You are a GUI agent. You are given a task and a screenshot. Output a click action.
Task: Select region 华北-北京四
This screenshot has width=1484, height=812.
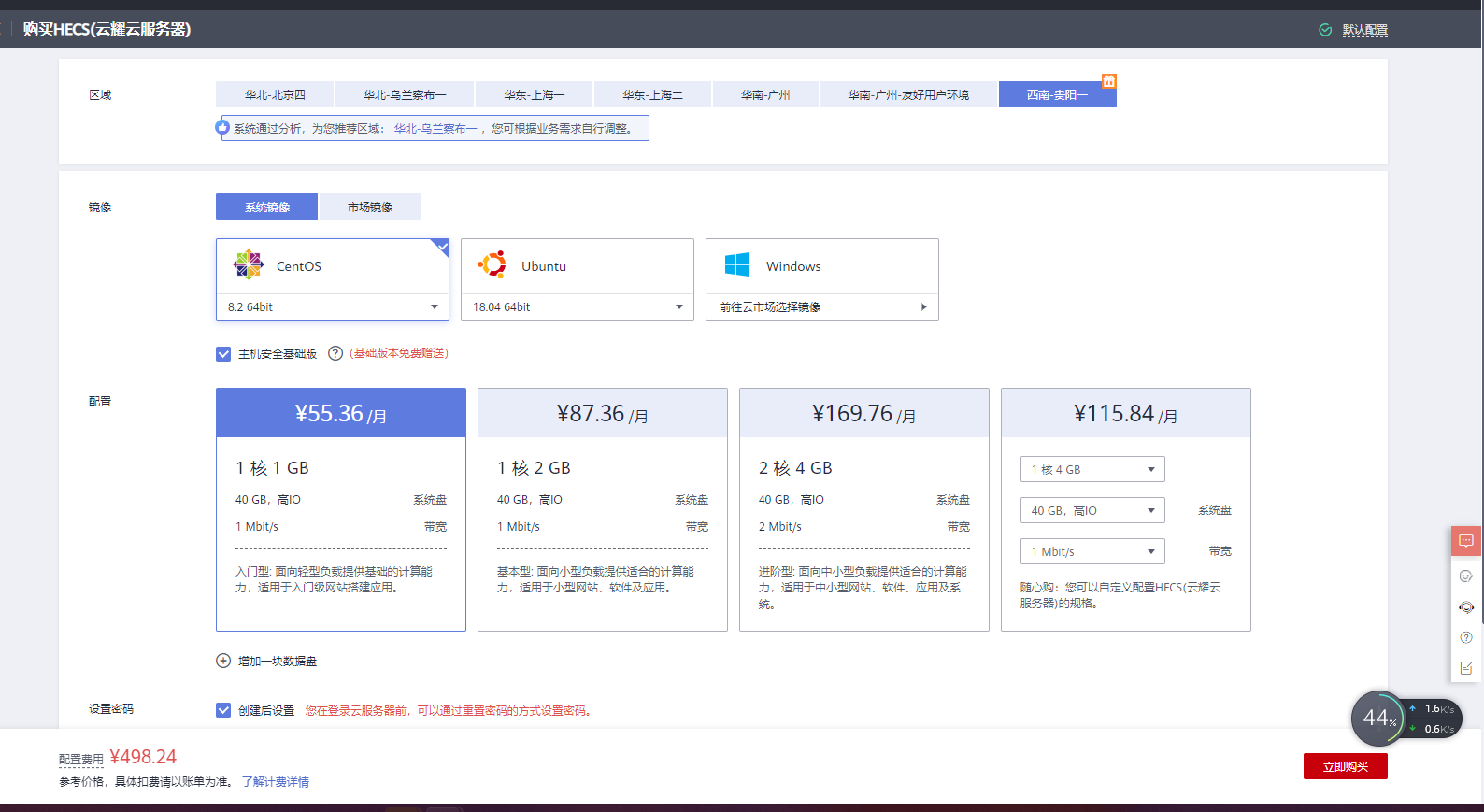pos(275,94)
